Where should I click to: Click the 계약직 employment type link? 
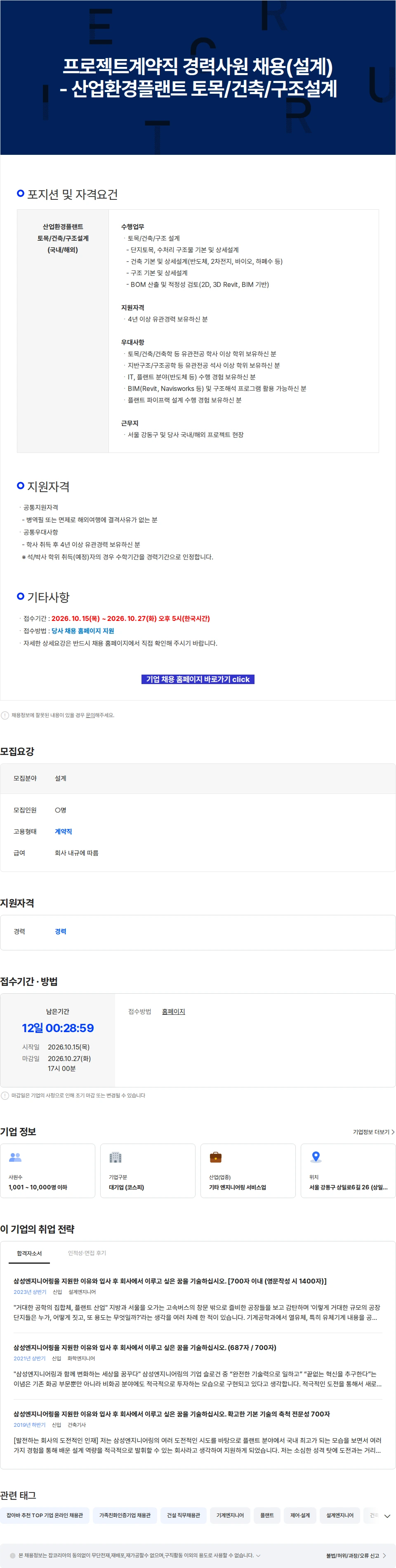pos(63,831)
